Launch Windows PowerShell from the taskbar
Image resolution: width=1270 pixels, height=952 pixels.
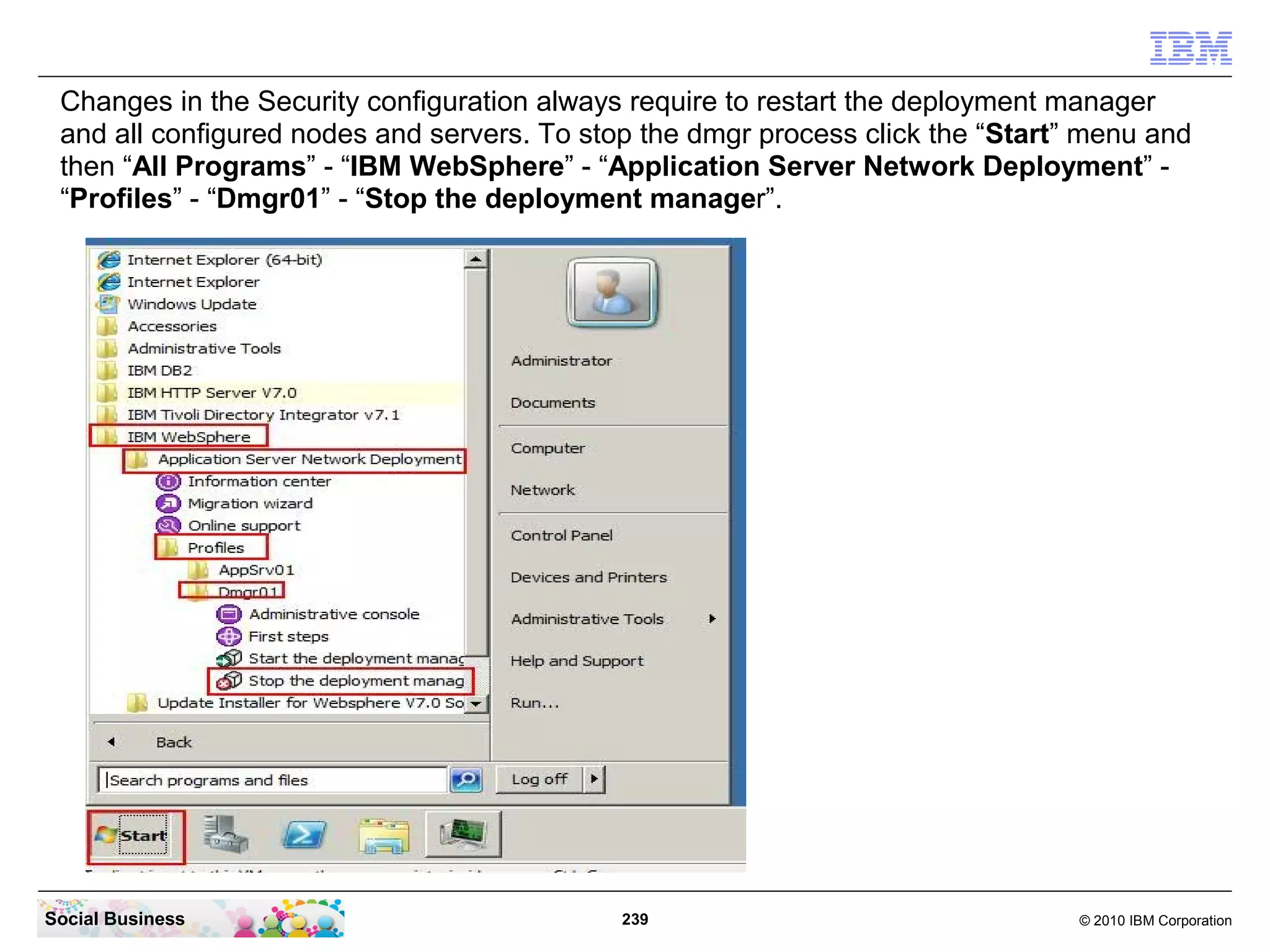point(304,835)
